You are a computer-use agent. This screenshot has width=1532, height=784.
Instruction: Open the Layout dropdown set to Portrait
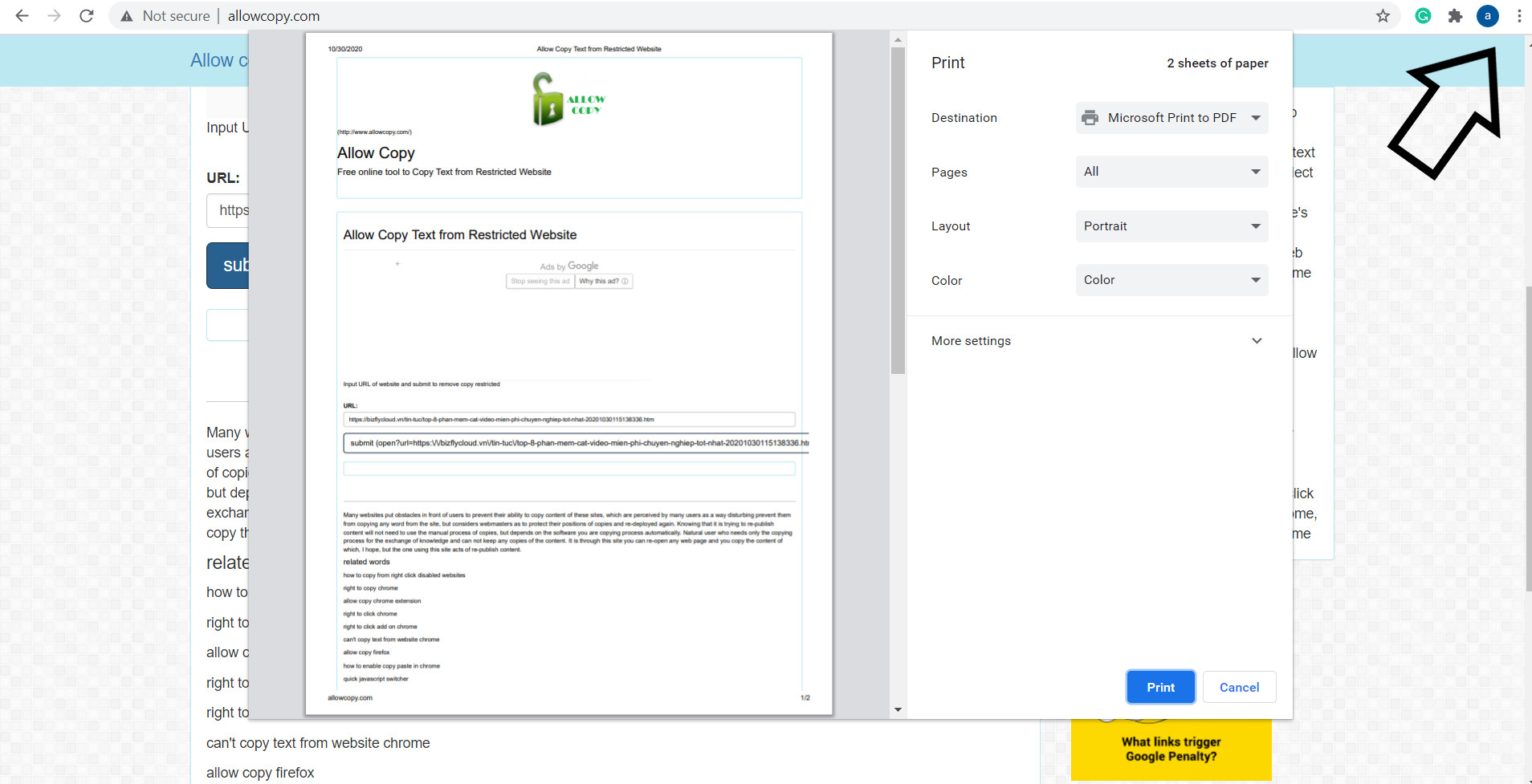tap(1171, 226)
